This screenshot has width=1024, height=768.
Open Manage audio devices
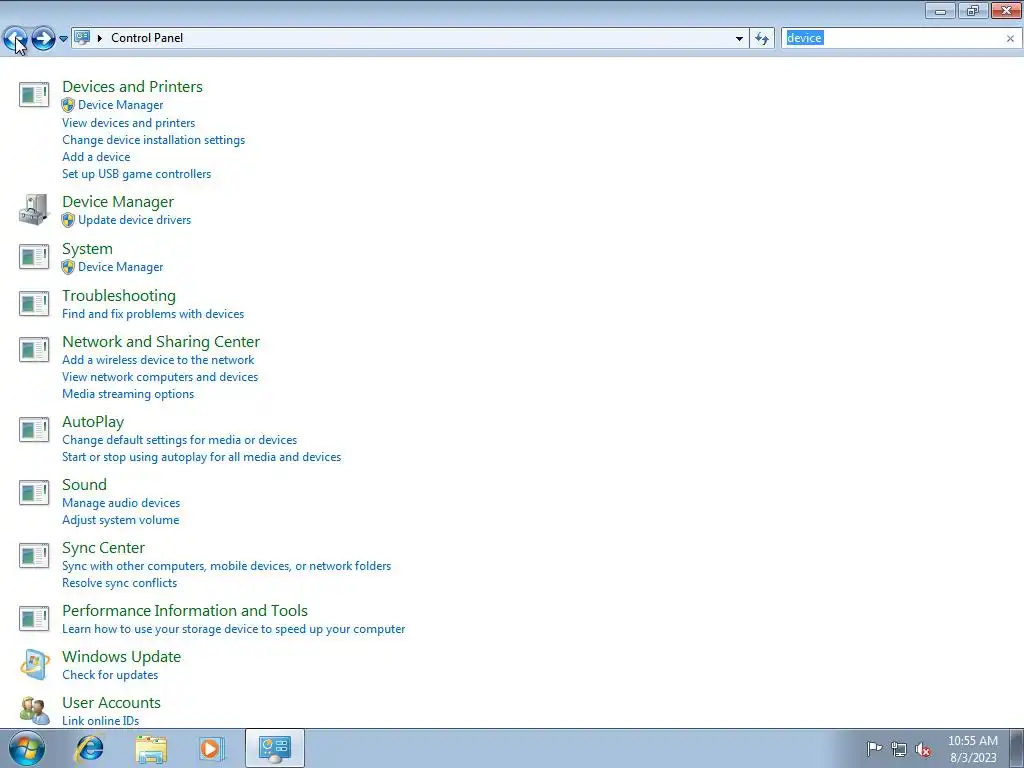tap(121, 503)
